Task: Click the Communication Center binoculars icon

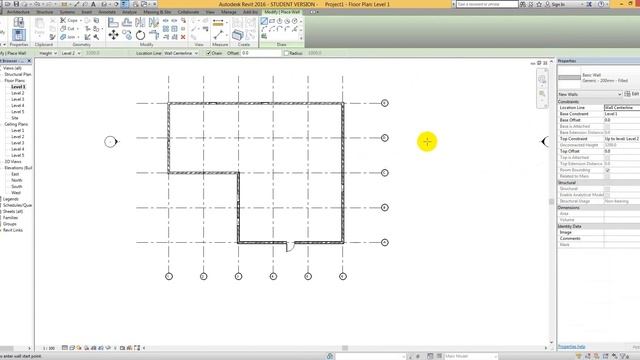Action: (522, 4)
